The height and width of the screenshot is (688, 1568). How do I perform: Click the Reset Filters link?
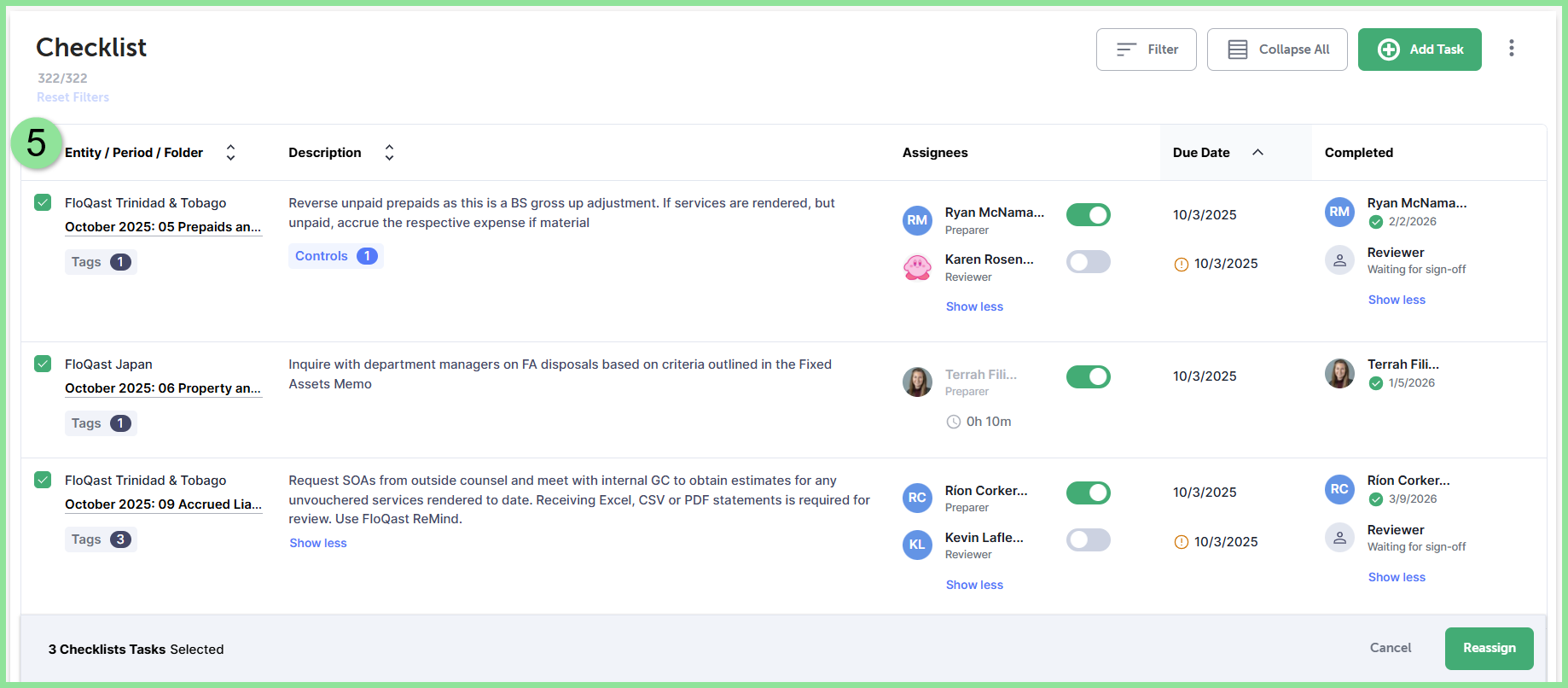73,97
